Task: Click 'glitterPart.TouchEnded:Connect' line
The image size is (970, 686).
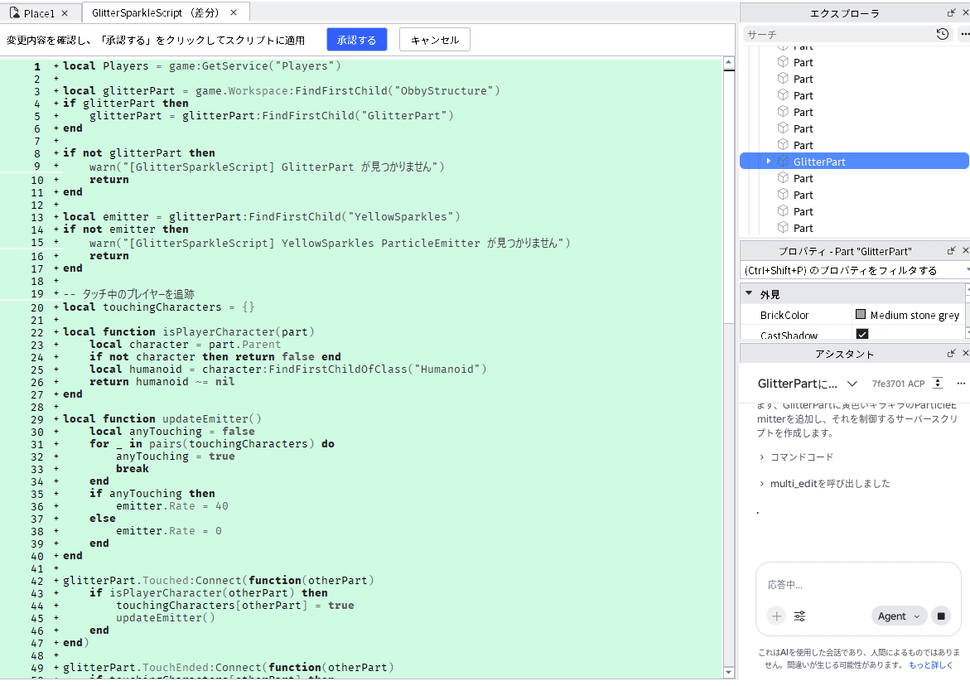Action: point(228,667)
